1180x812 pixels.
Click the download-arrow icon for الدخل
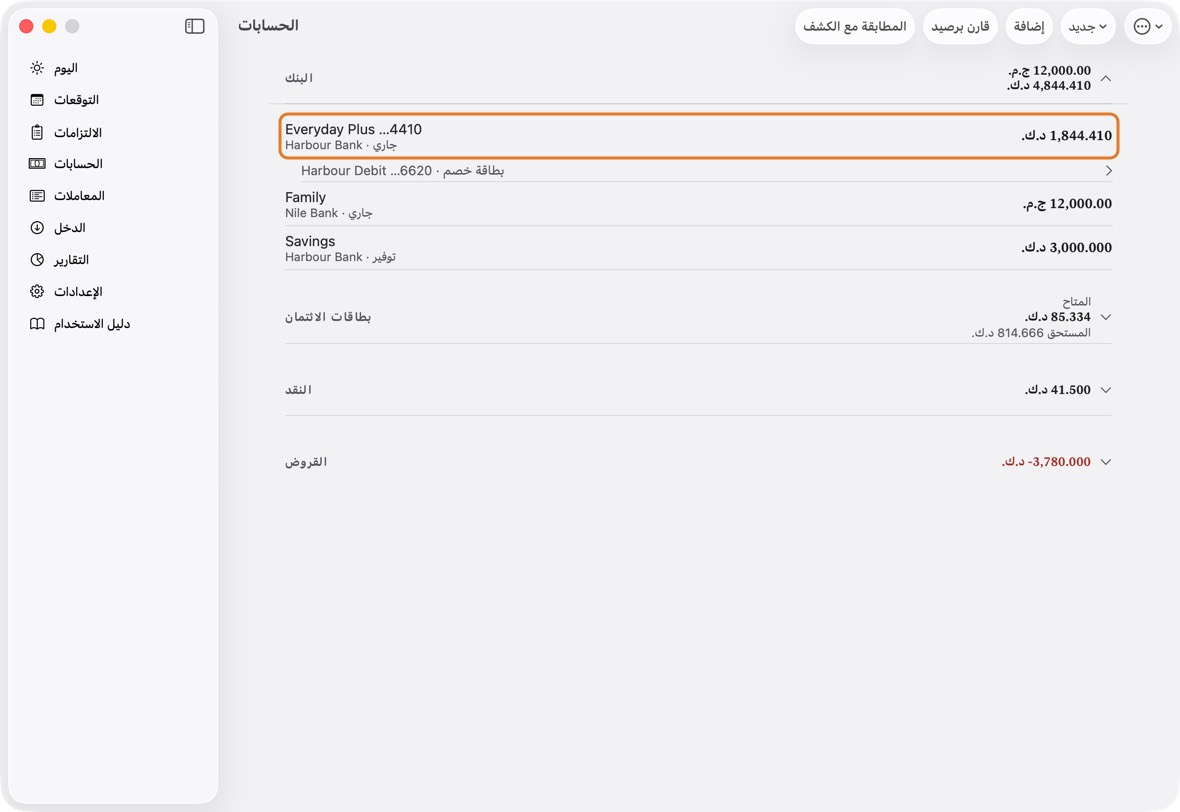(37, 227)
